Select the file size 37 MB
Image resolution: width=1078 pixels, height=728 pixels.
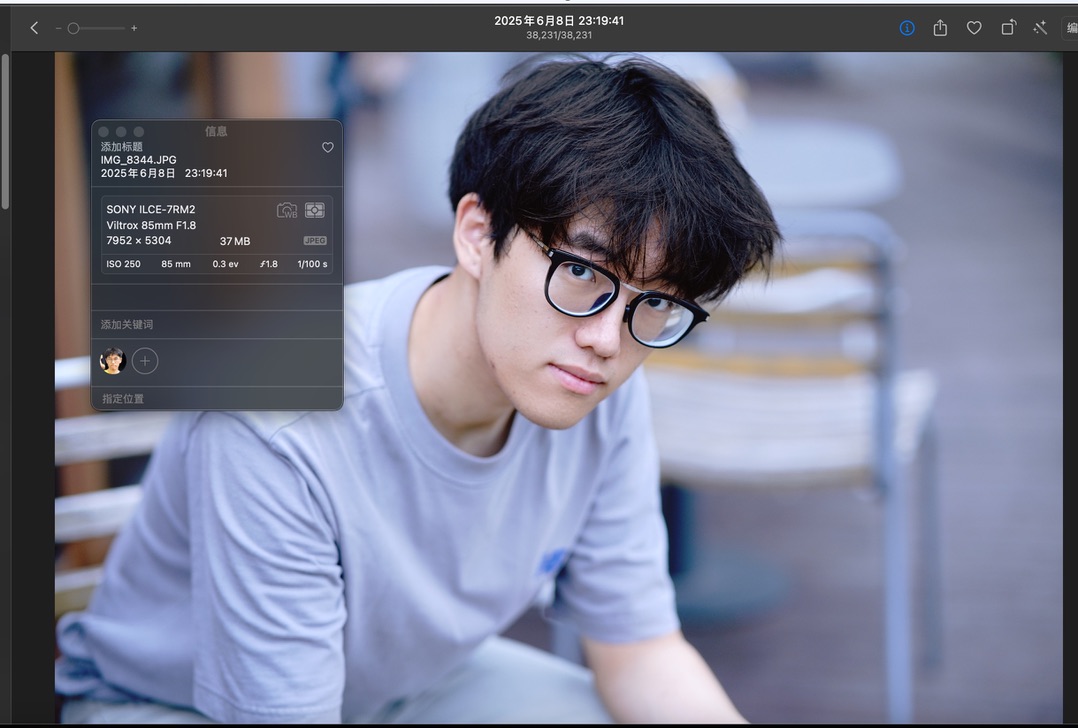click(235, 241)
